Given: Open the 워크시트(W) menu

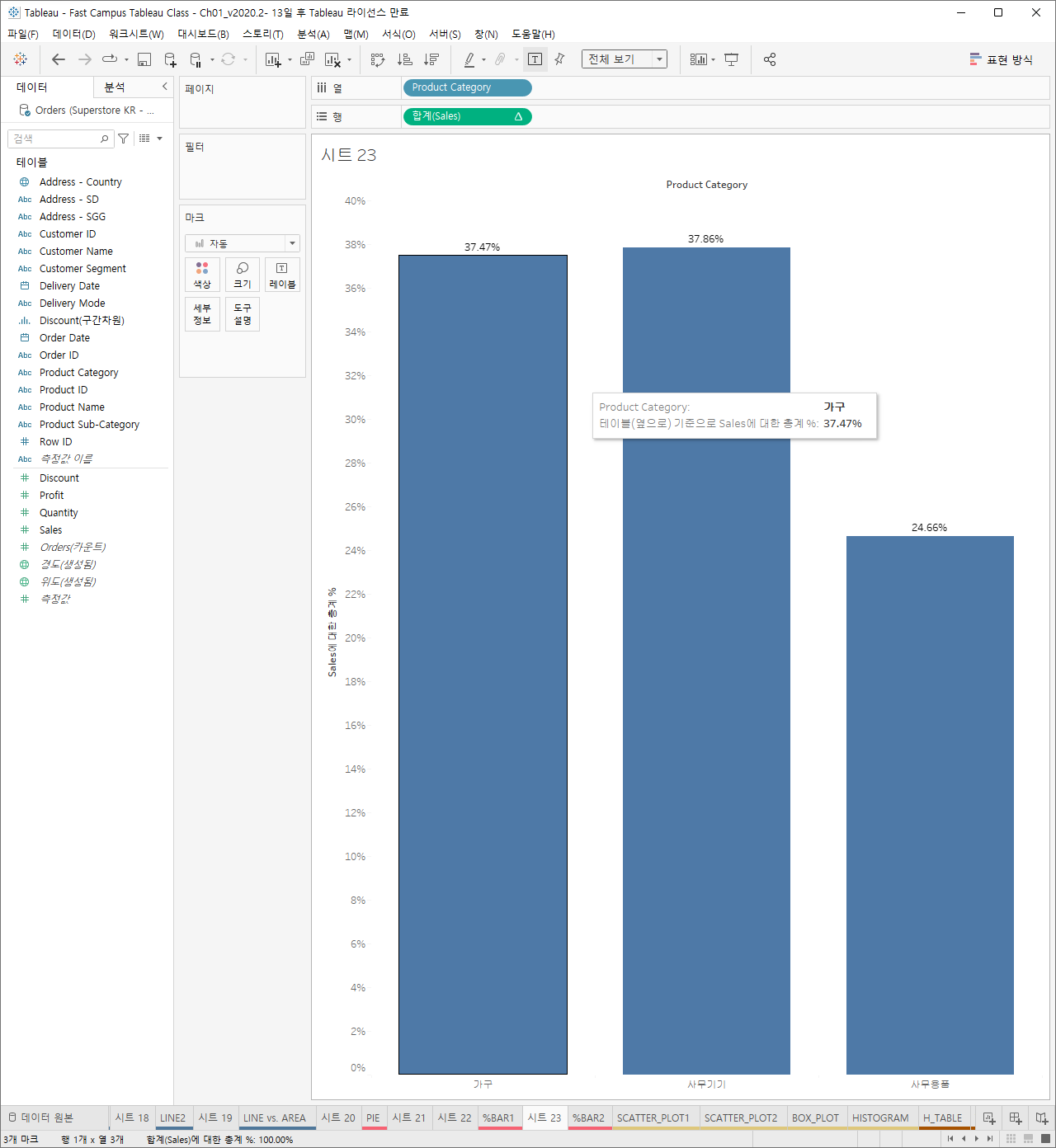Looking at the screenshot, I should [136, 34].
